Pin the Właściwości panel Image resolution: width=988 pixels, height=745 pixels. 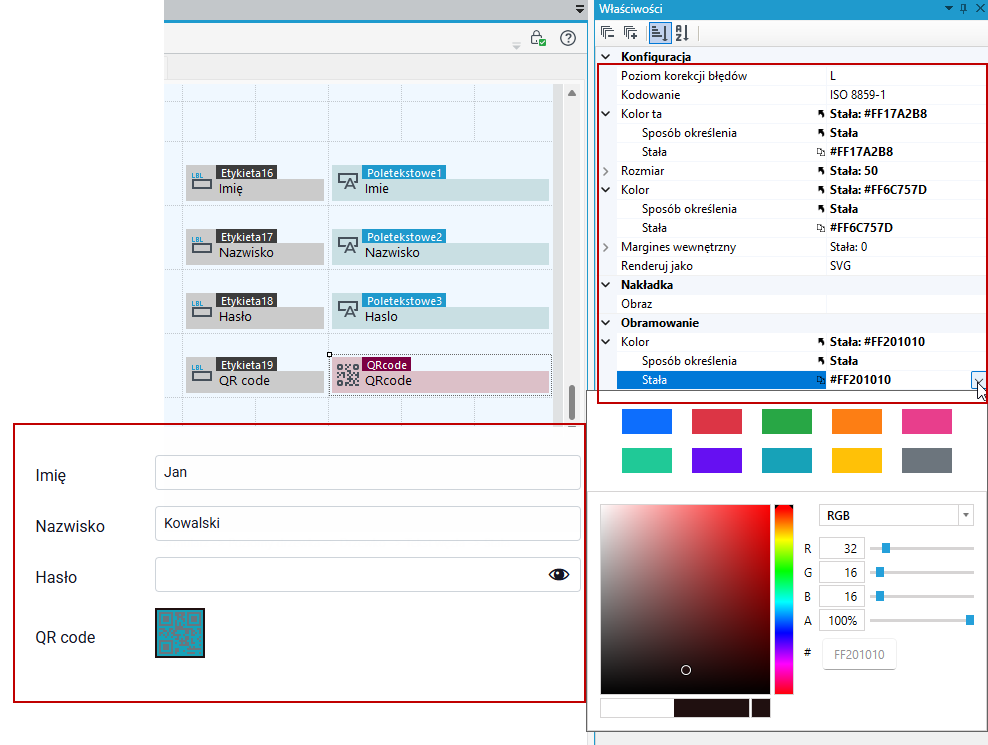click(963, 8)
